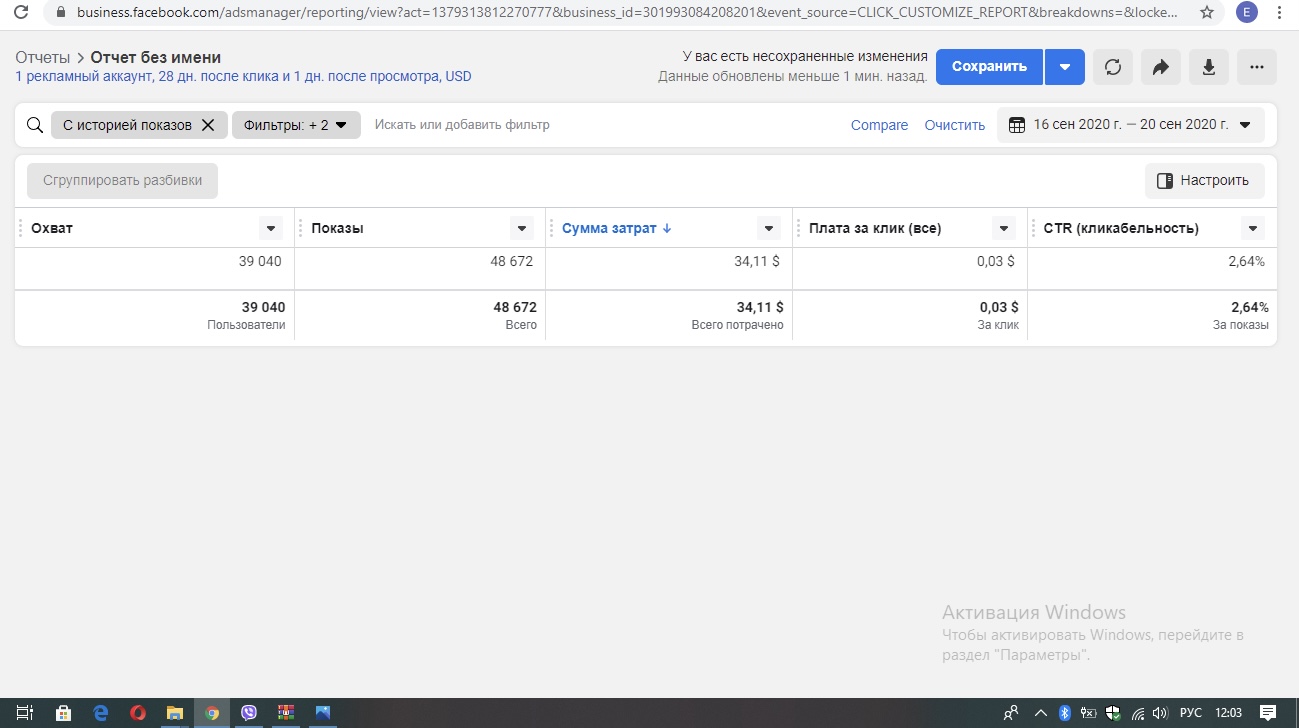Image resolution: width=1299 pixels, height=728 pixels.
Task: Open the Windows notification center icon
Action: click(1268, 713)
